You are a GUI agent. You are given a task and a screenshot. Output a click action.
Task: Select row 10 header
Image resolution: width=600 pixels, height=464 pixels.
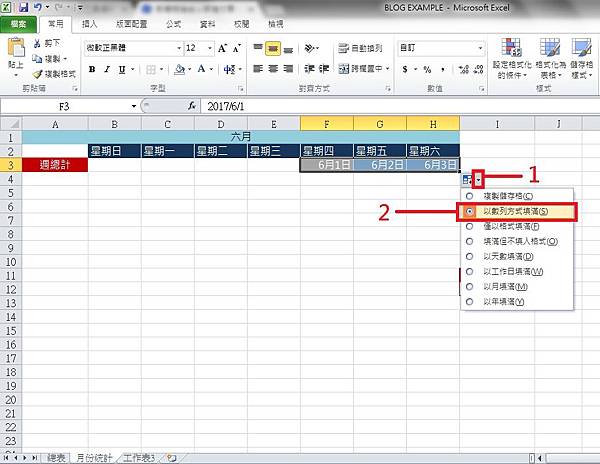click(x=11, y=262)
